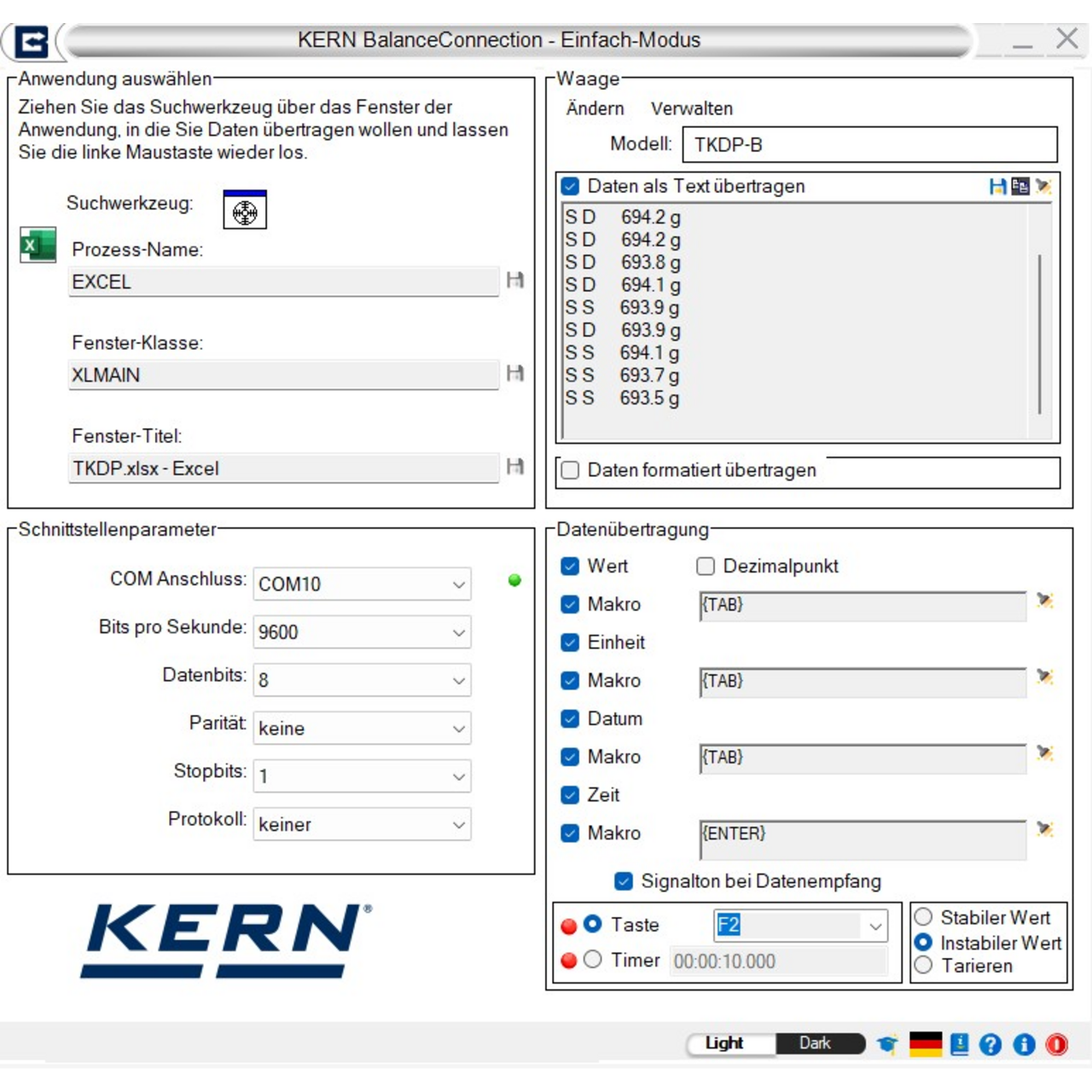Viewport: 1092px width, 1092px height.
Task: Open the tutorial via the graduation cap icon
Action: click(887, 1043)
